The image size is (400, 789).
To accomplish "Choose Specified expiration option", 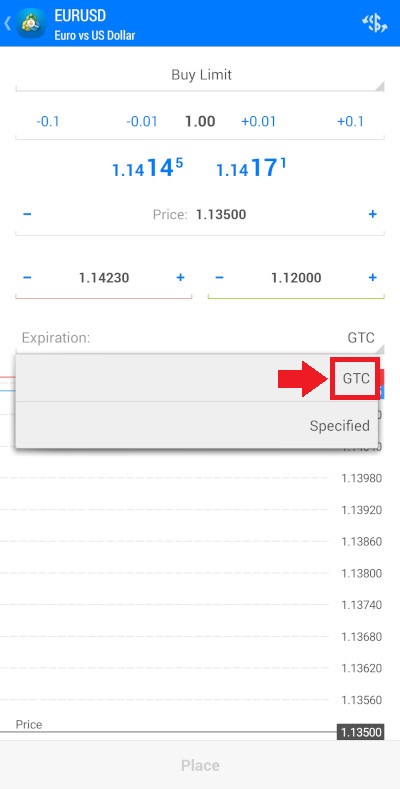I will pos(197,426).
